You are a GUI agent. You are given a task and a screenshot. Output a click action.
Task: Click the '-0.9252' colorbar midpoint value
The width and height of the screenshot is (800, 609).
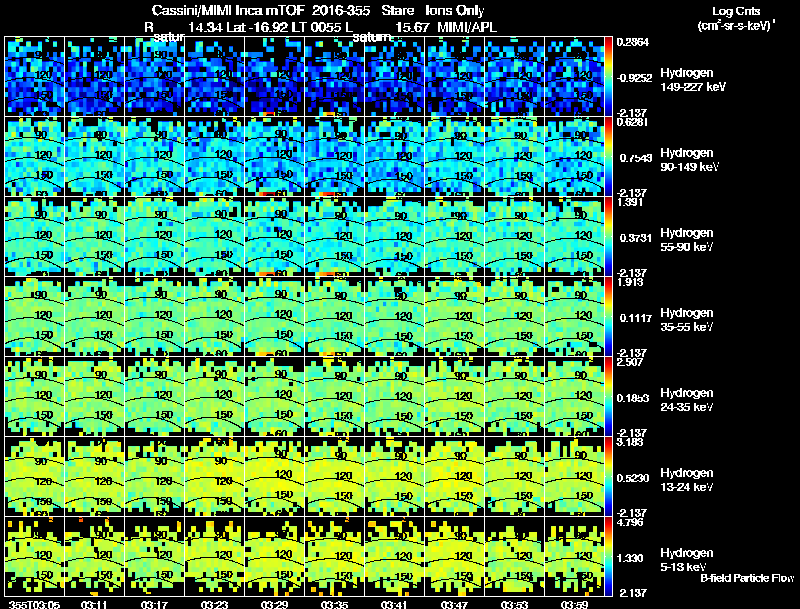click(x=634, y=78)
